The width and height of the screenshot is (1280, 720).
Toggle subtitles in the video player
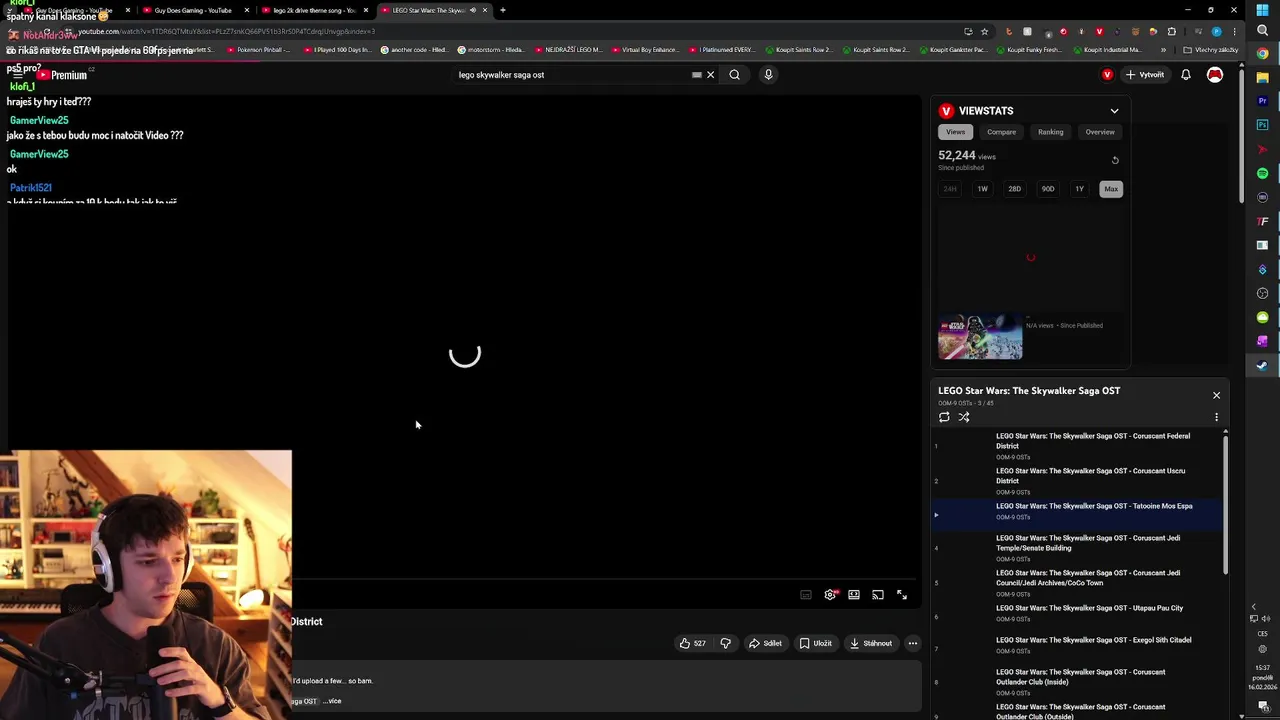pyautogui.click(x=806, y=595)
